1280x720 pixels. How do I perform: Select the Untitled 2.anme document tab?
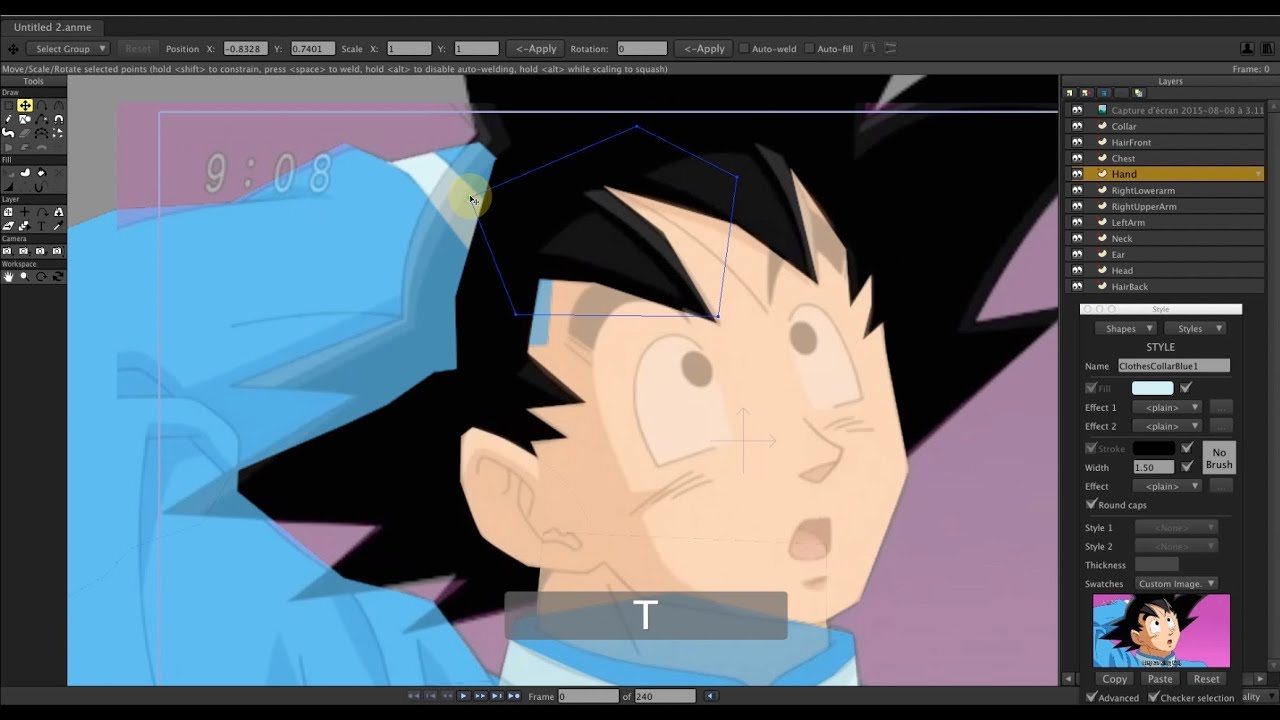pyautogui.click(x=52, y=28)
